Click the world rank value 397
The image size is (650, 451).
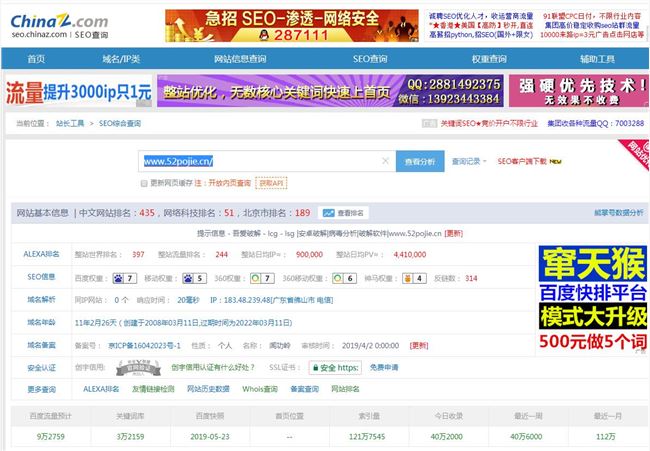138,255
